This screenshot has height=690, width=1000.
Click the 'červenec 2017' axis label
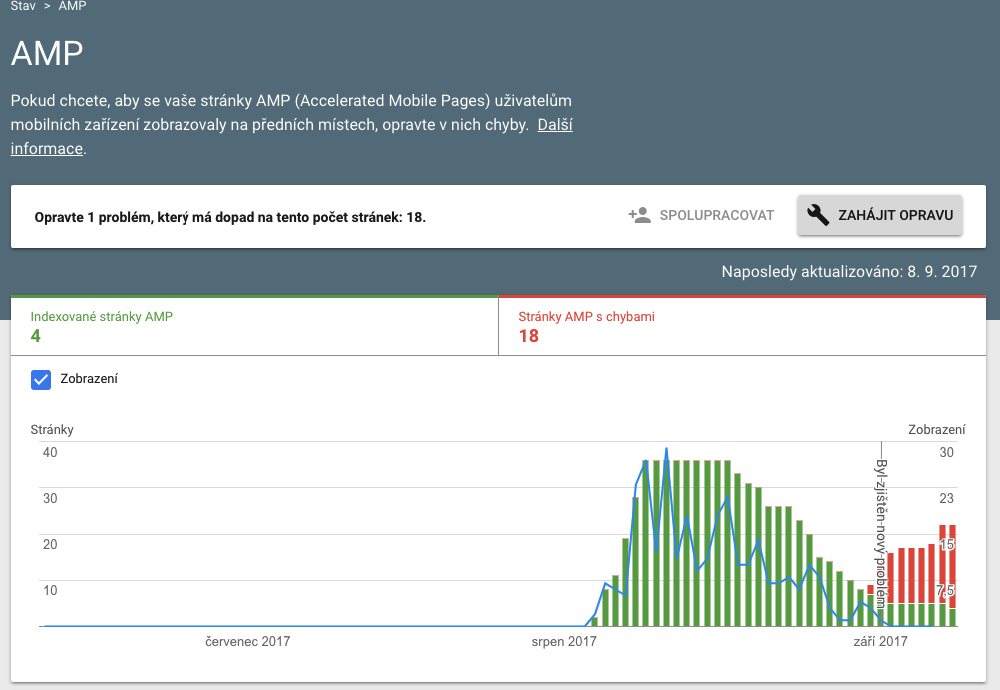coord(247,642)
